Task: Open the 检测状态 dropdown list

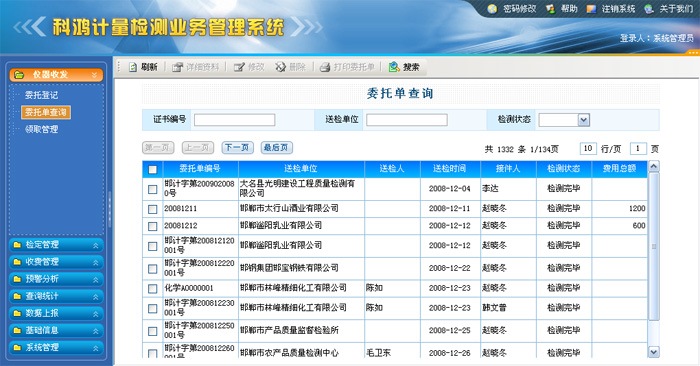Action: point(583,120)
